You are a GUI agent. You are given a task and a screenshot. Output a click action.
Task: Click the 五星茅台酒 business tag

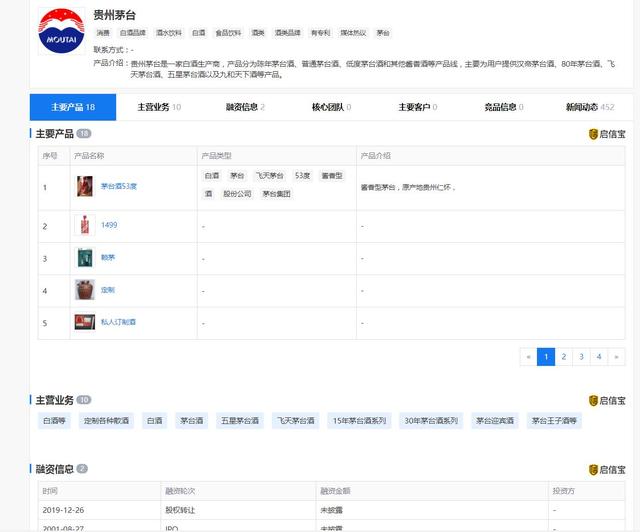tap(240, 421)
